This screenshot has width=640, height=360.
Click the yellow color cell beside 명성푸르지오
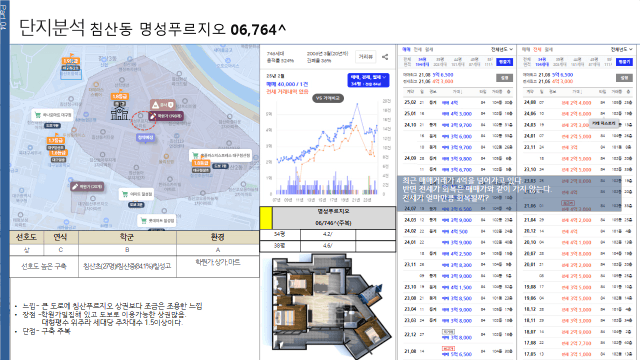[266, 218]
